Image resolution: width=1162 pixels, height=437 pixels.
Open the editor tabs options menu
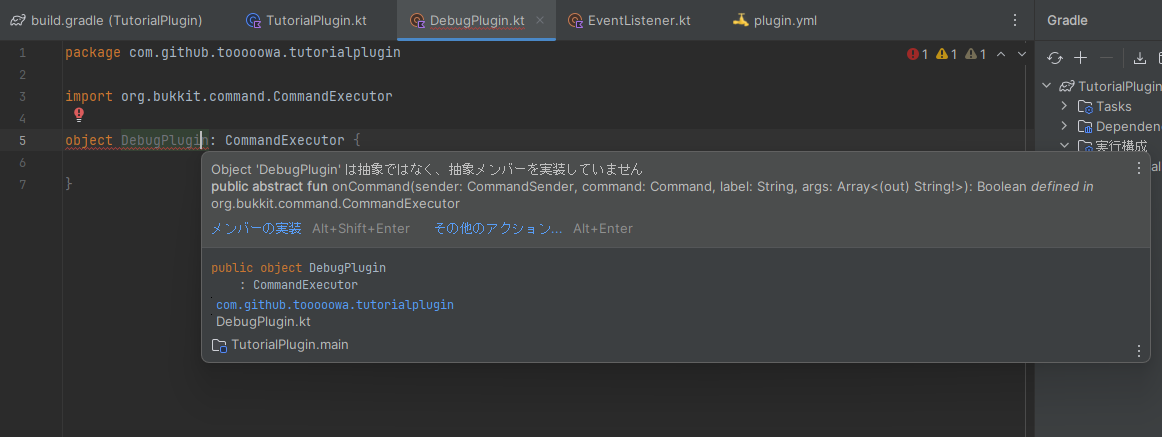pyautogui.click(x=1015, y=21)
